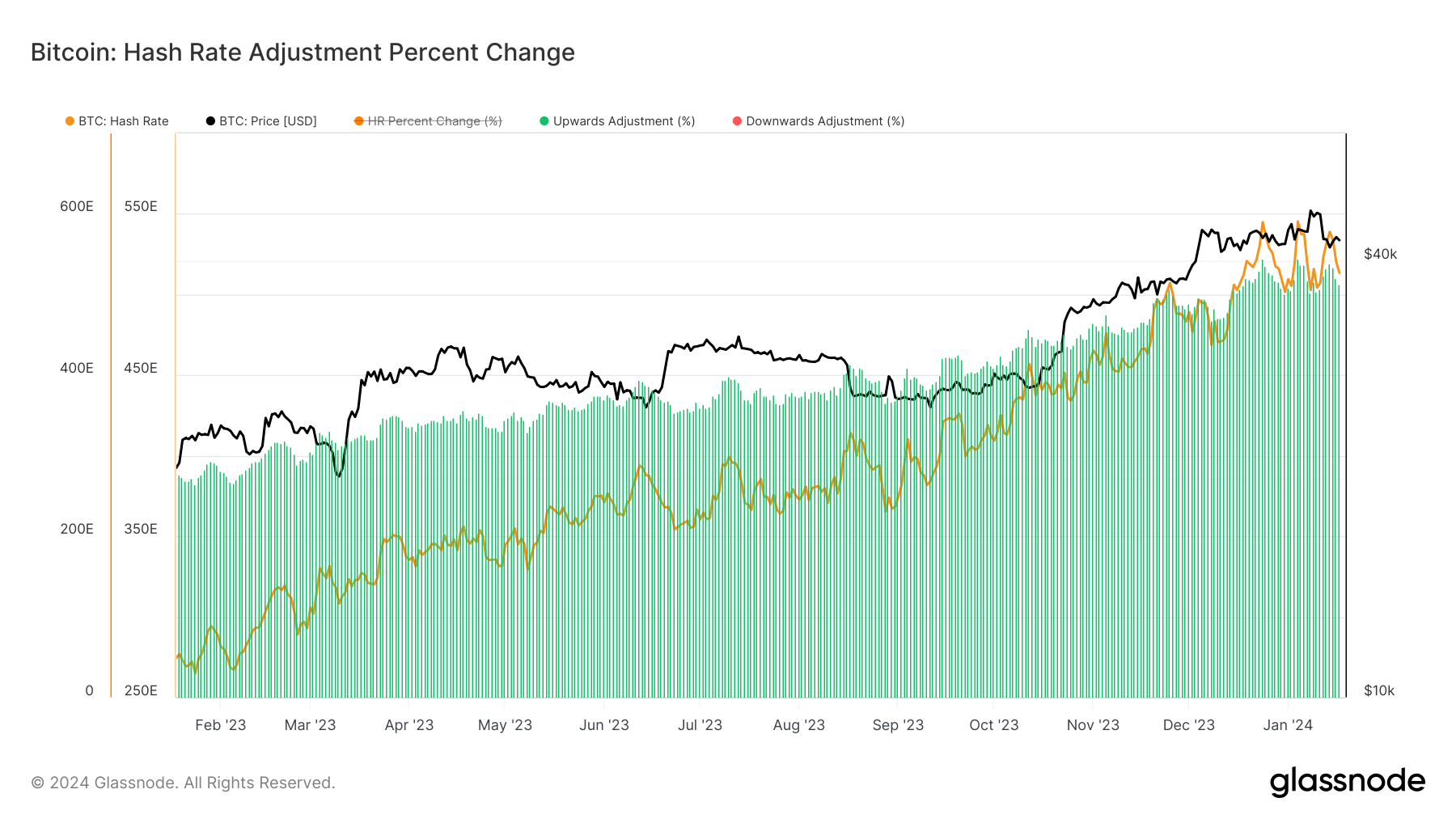Click the black BTC: Price legend dot
This screenshot has height=819, width=1456.
(x=211, y=121)
